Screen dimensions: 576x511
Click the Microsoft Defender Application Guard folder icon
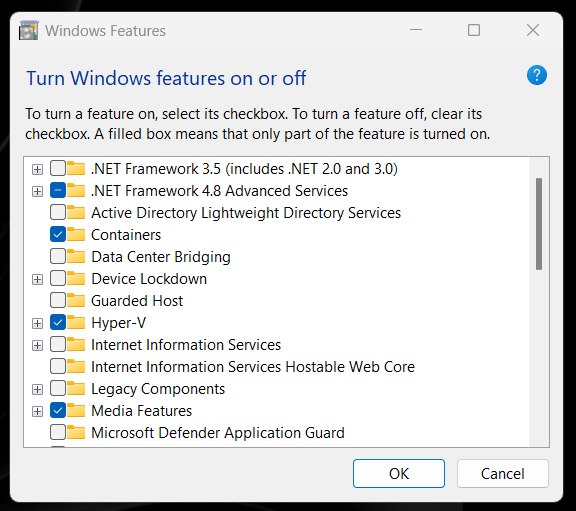tap(76, 432)
